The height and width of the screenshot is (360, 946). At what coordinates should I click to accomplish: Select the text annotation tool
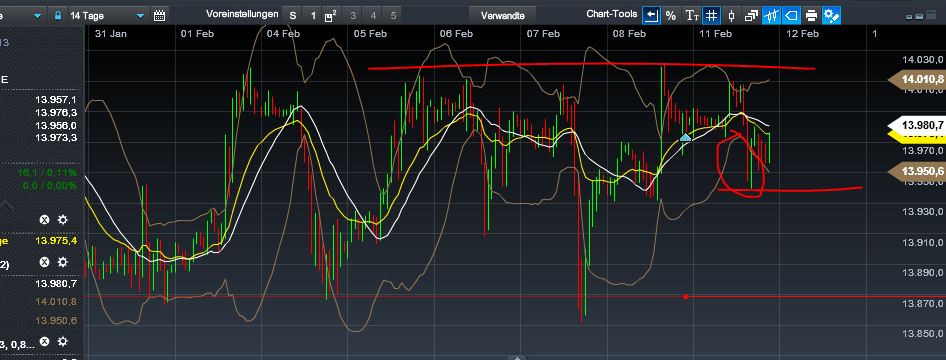pos(691,16)
